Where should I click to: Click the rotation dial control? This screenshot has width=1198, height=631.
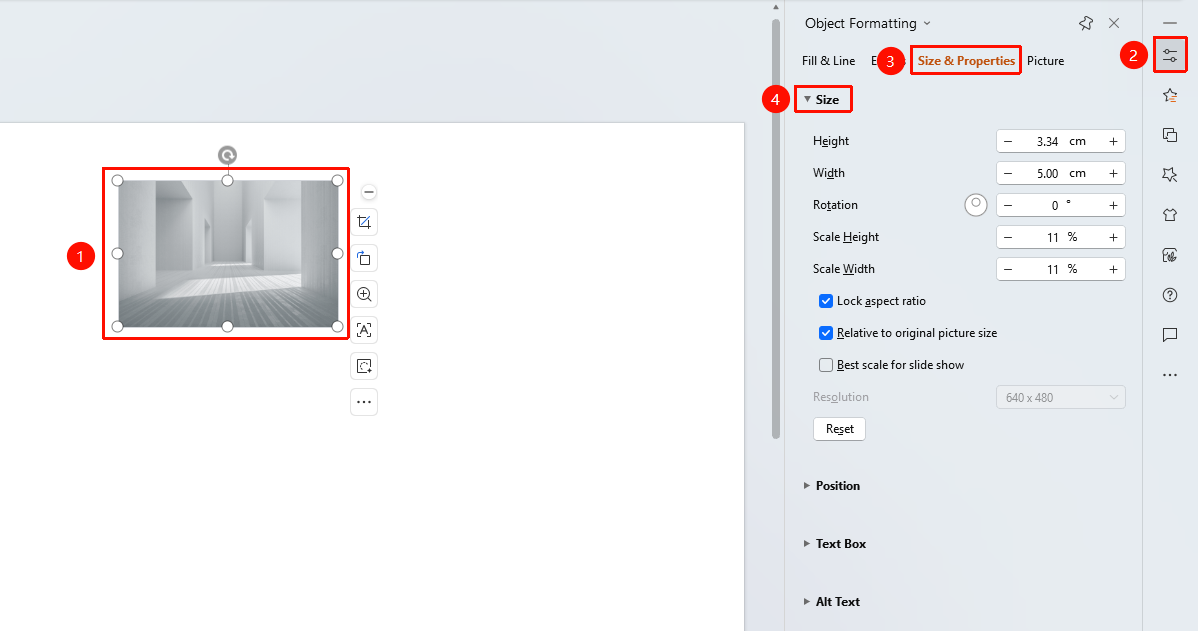pyautogui.click(x=976, y=205)
